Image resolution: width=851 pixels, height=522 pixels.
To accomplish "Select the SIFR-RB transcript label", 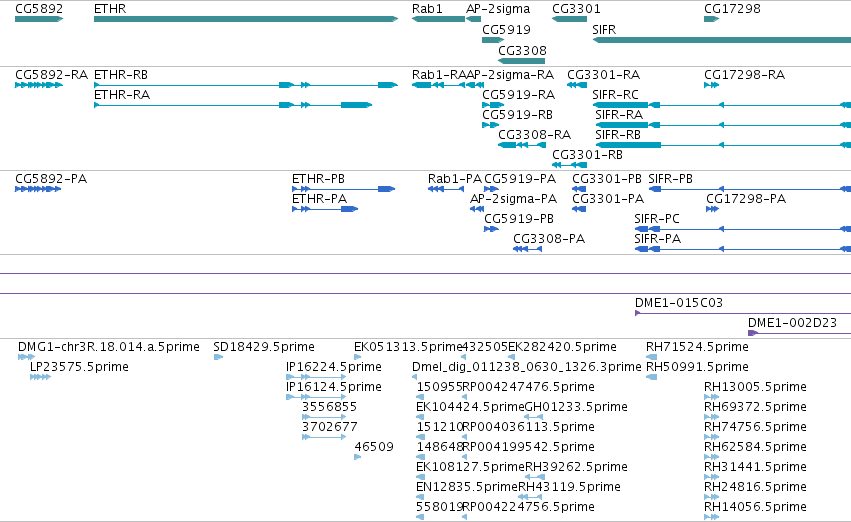I will click(x=618, y=135).
